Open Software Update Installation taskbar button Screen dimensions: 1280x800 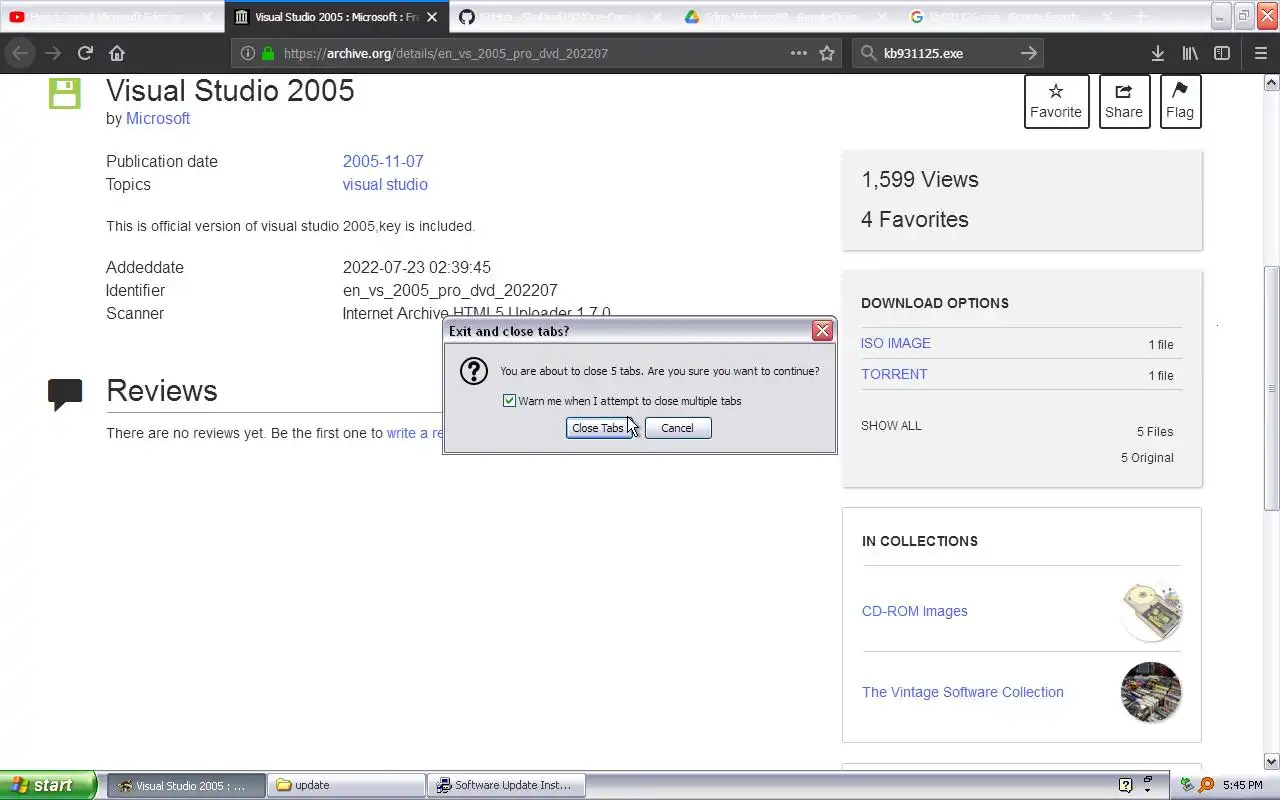(x=506, y=785)
